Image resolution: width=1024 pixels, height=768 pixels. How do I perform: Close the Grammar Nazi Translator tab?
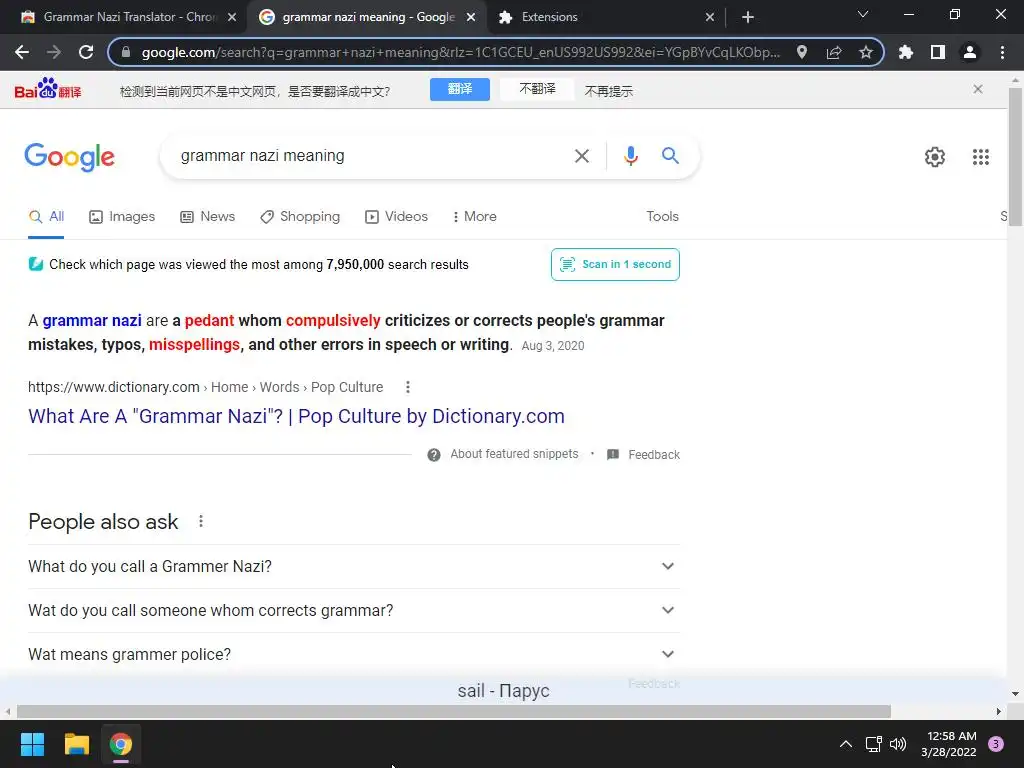pyautogui.click(x=231, y=17)
